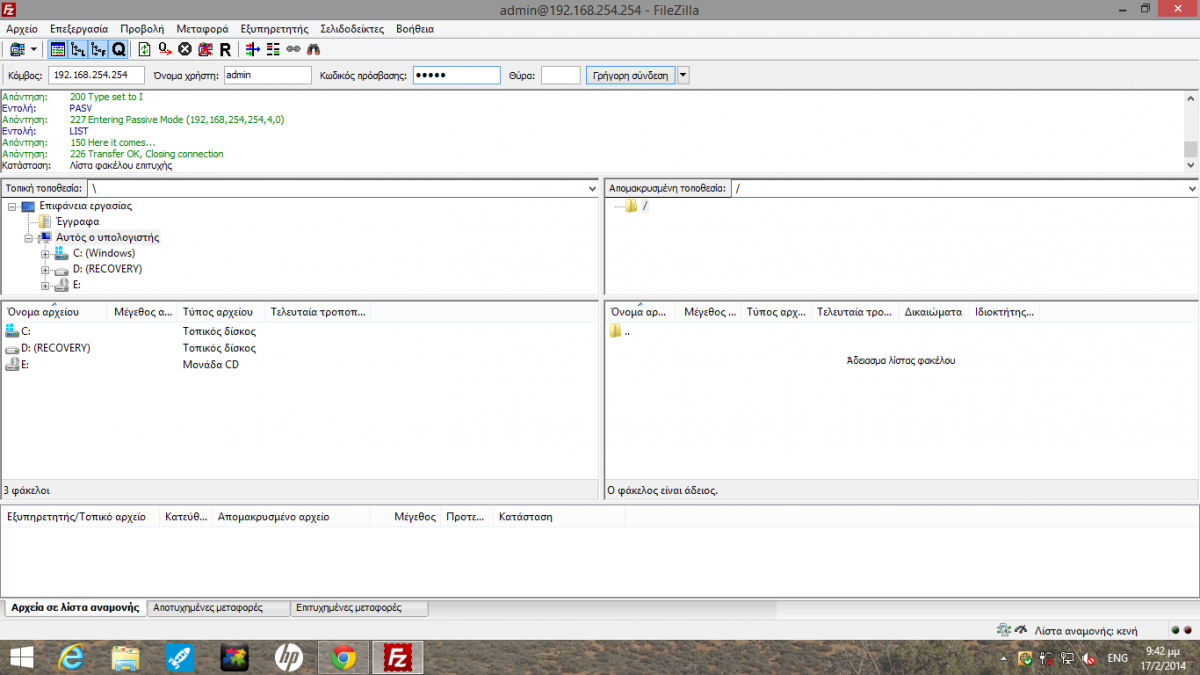The image size is (1200, 675).
Task: Open the Αρχείο menu
Action: pyautogui.click(x=22, y=29)
